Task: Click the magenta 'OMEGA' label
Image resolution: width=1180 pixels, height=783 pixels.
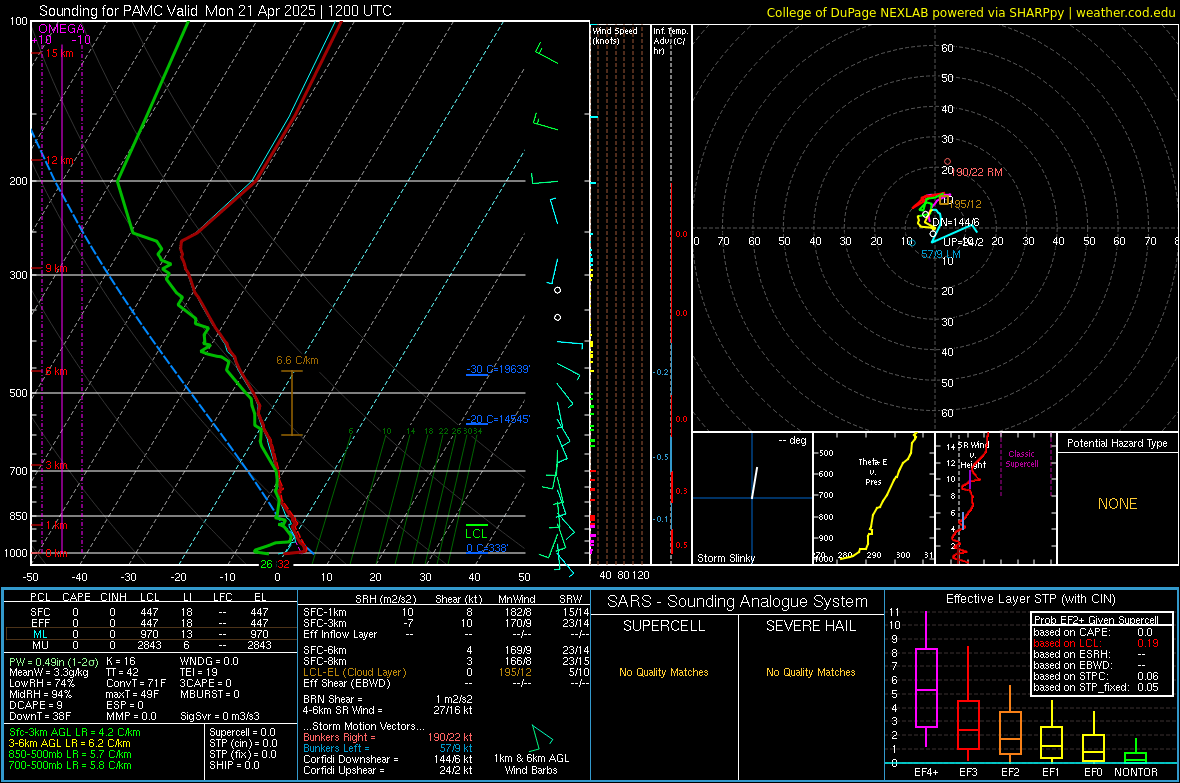Action: (62, 29)
